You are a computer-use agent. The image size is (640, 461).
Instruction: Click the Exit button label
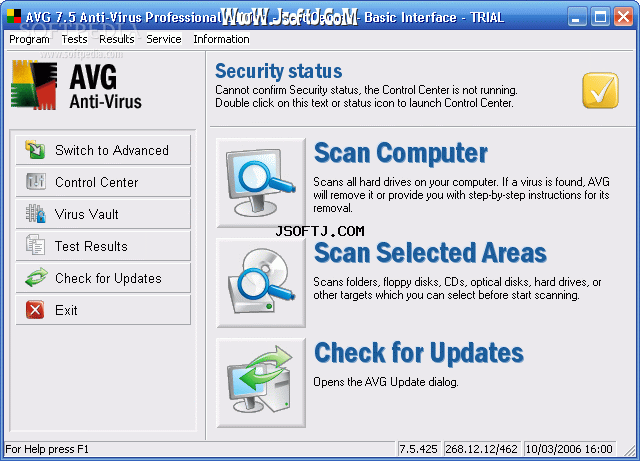coord(66,310)
